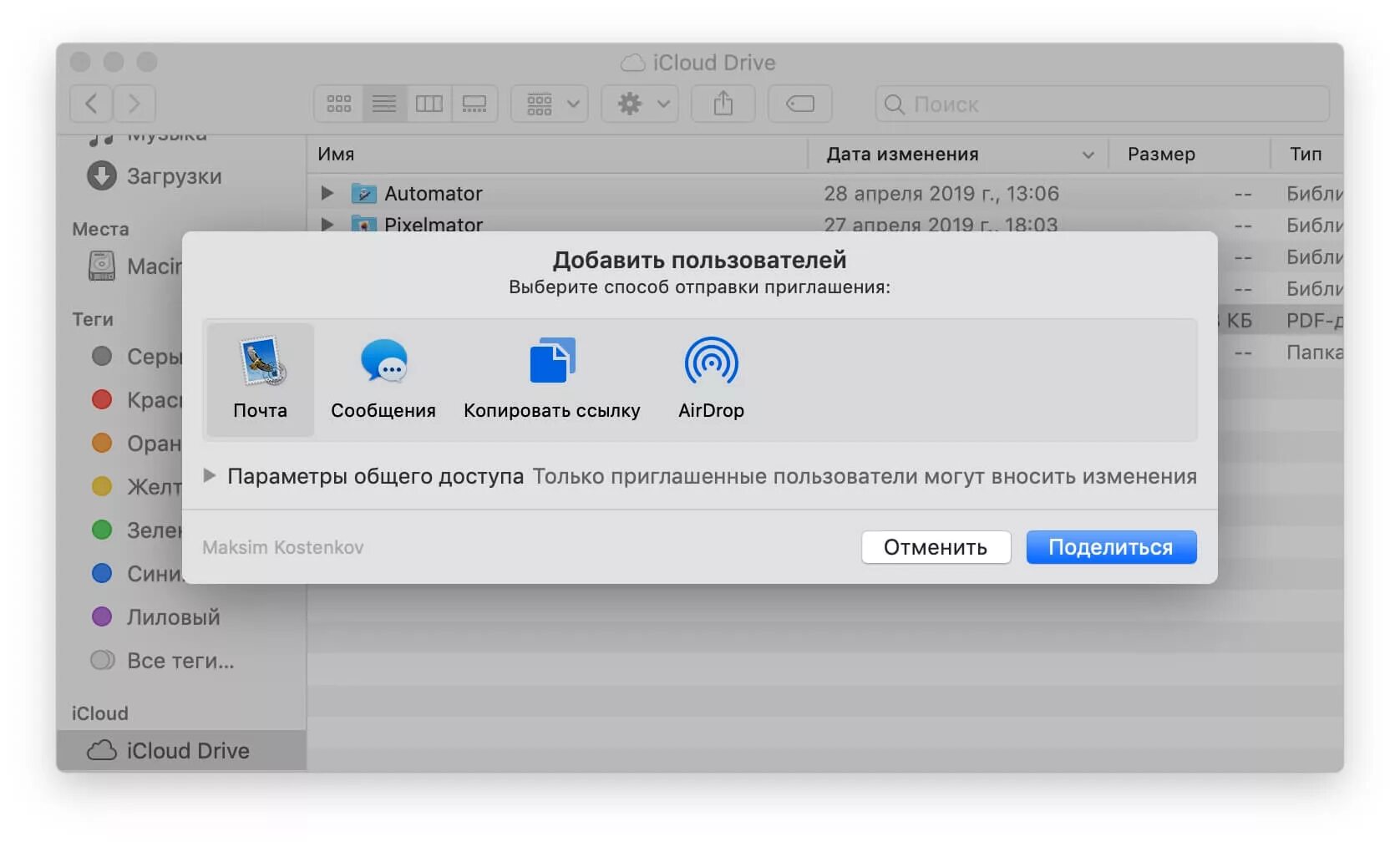
Task: Expand the Automator folder row
Action: pyautogui.click(x=327, y=193)
